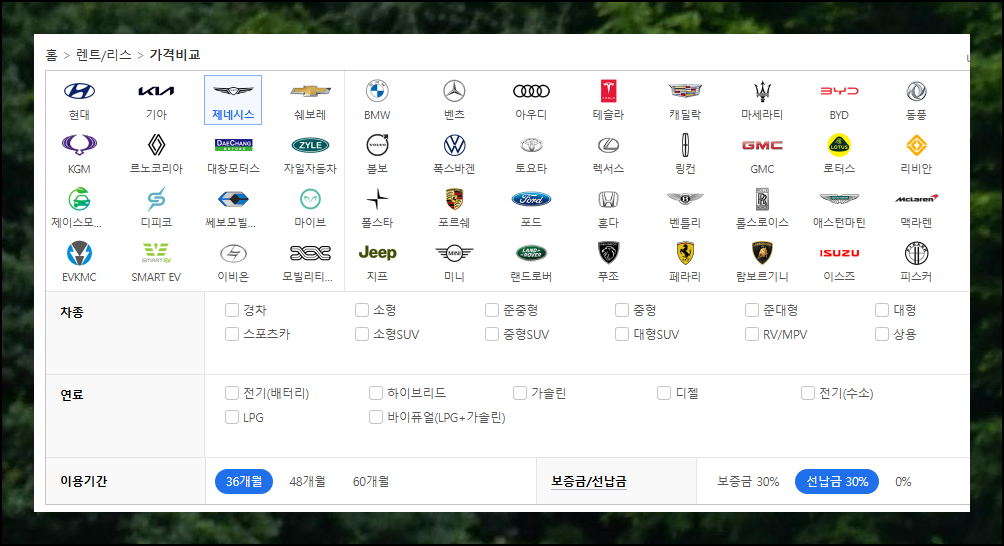Select the BYD brand logo
Viewport: 1004px width, 546px height.
tap(839, 91)
